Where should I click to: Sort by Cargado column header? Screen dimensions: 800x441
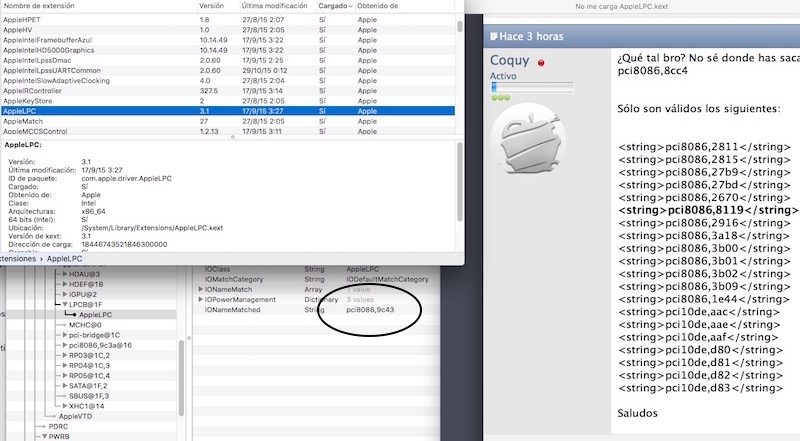click(335, 6)
